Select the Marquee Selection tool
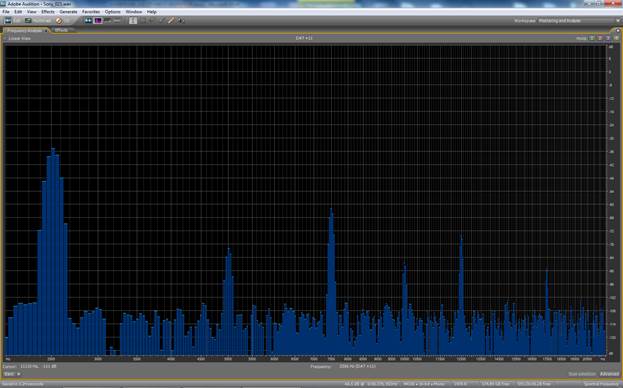The height and width of the screenshot is (388, 623). tap(143, 21)
